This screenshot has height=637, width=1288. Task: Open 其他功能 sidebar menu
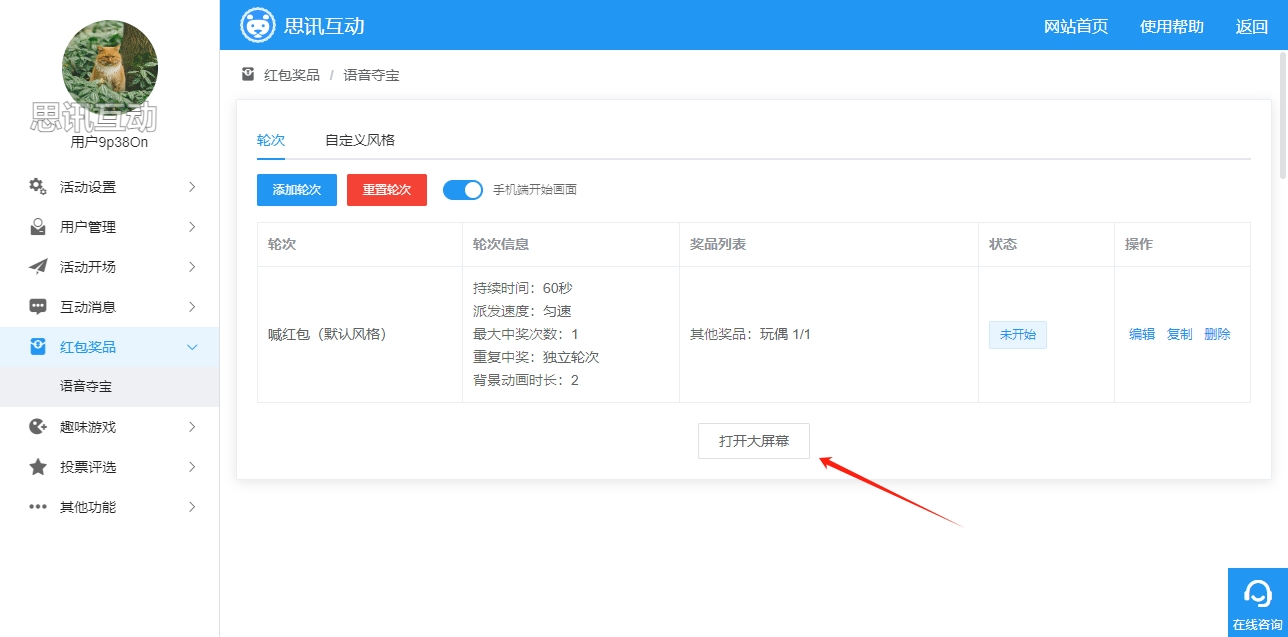pos(110,507)
